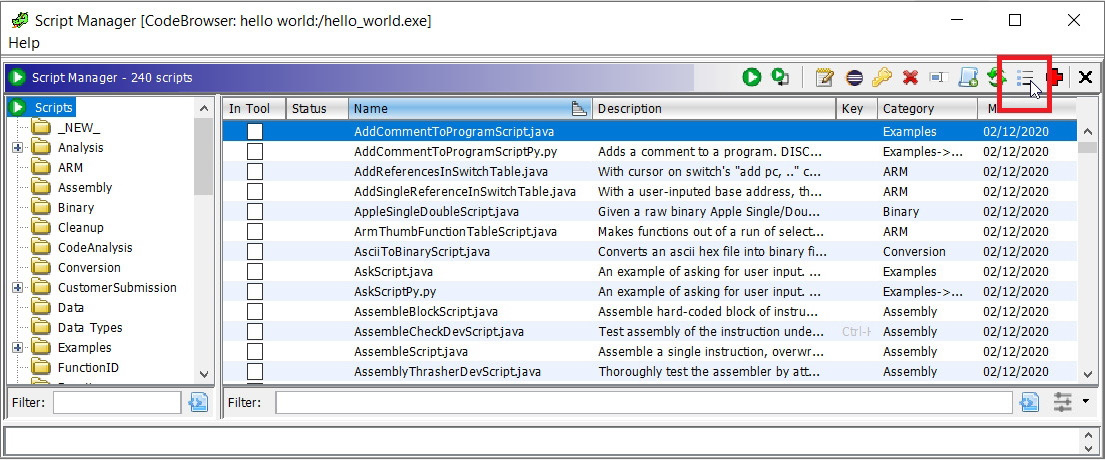Tick In Tool for AsciiToBinaryScript.java

point(254,251)
